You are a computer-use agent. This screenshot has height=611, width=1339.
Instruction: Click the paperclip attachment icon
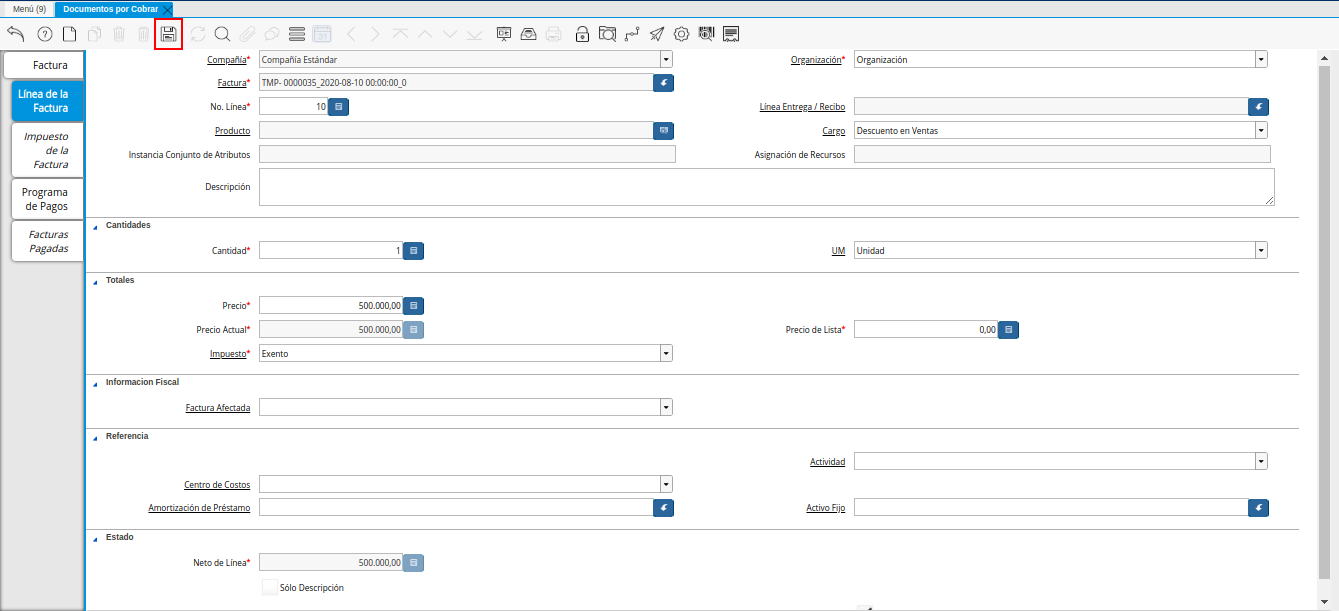pyautogui.click(x=247, y=34)
